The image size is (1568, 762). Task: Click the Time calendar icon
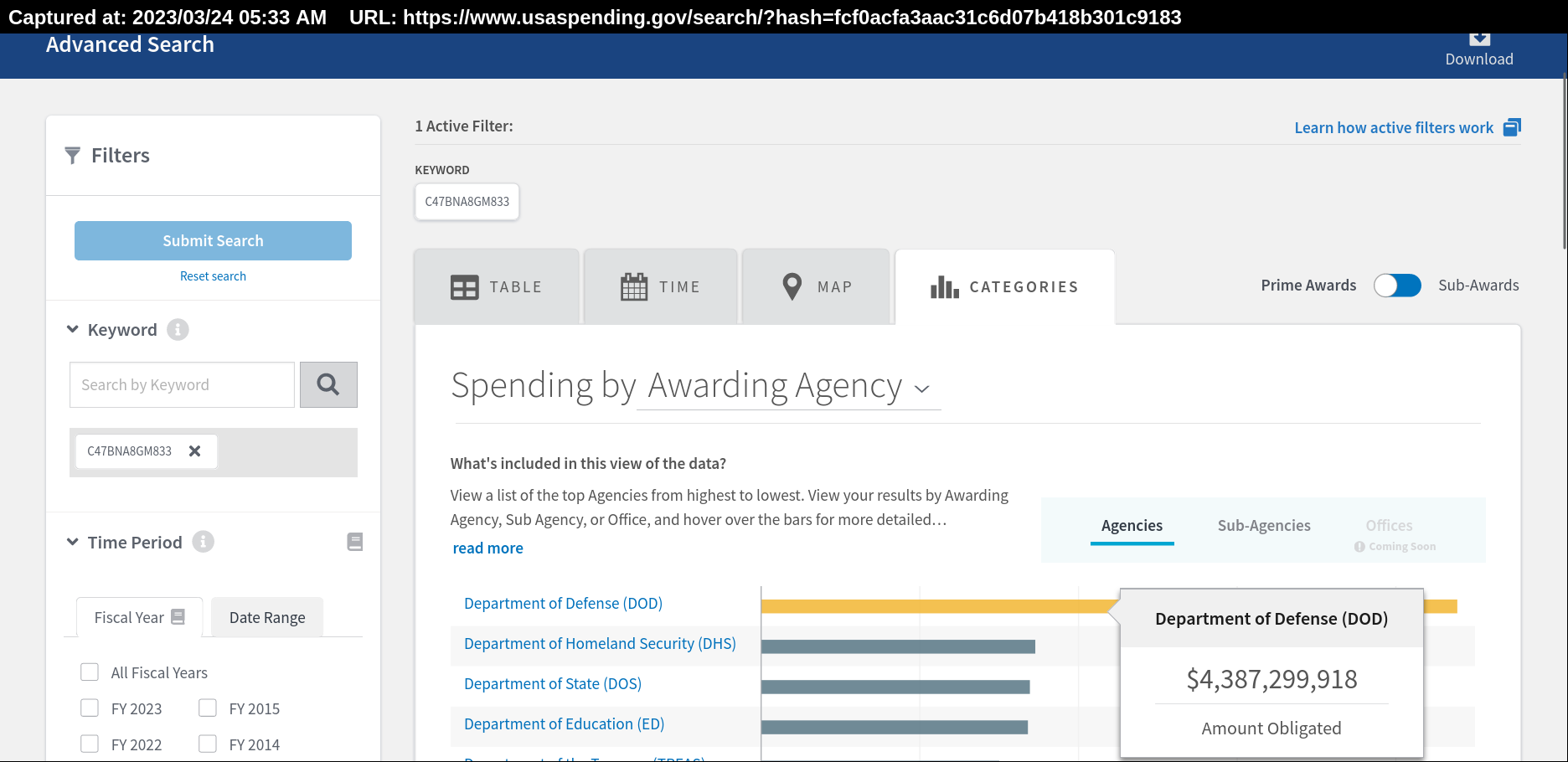[x=634, y=287]
